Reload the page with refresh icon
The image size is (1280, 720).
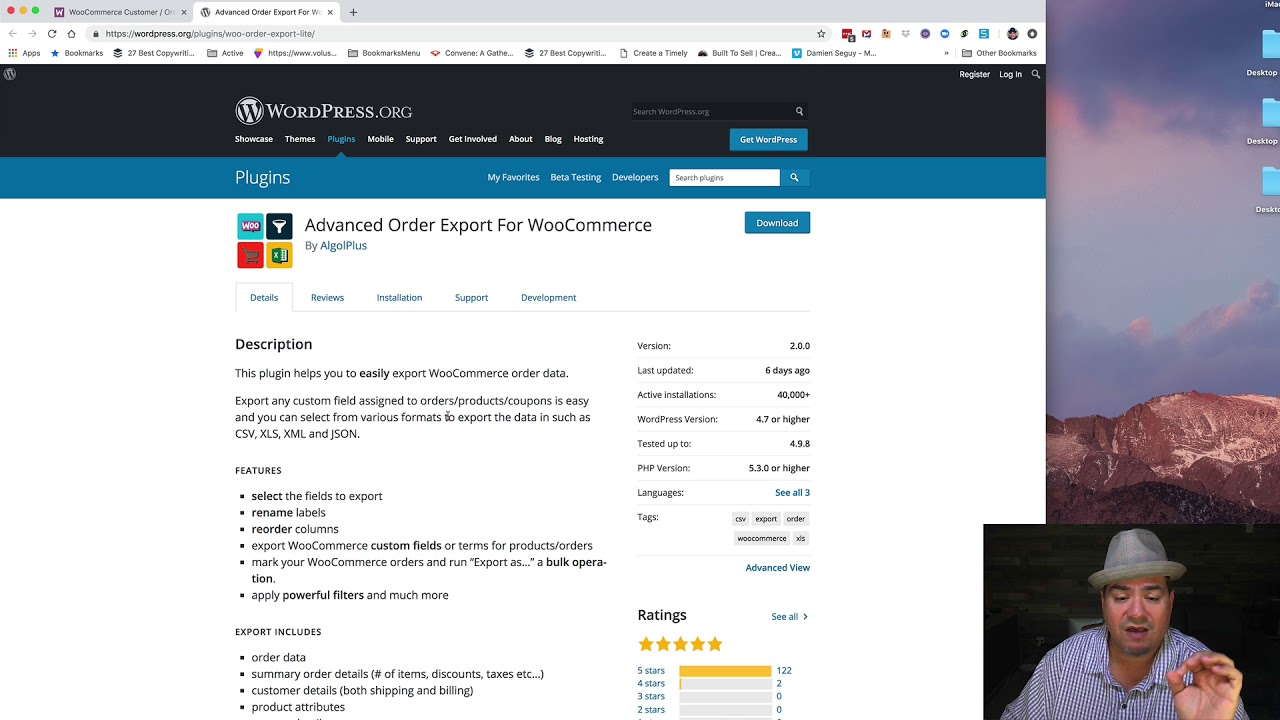(x=52, y=33)
